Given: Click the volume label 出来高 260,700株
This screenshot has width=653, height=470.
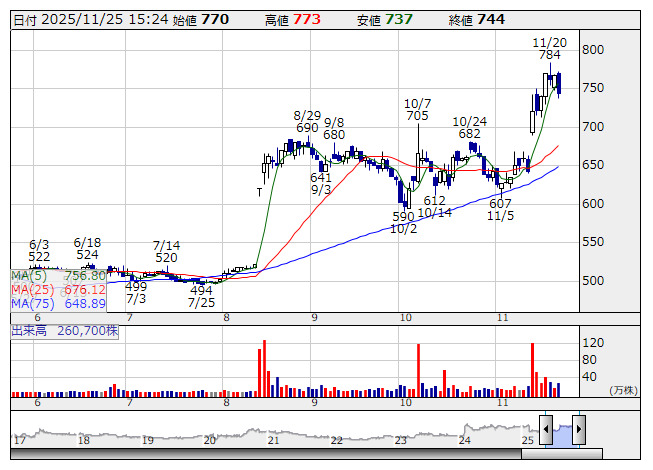Looking at the screenshot, I should [65, 331].
